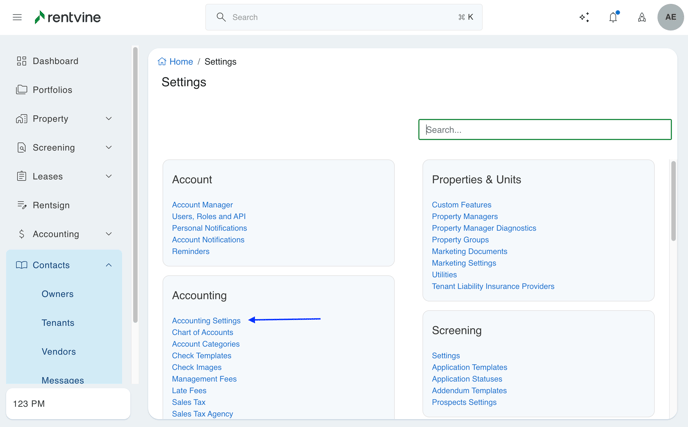Image resolution: width=688 pixels, height=427 pixels.
Task: Open the hamburger menu icon
Action: [x=17, y=17]
